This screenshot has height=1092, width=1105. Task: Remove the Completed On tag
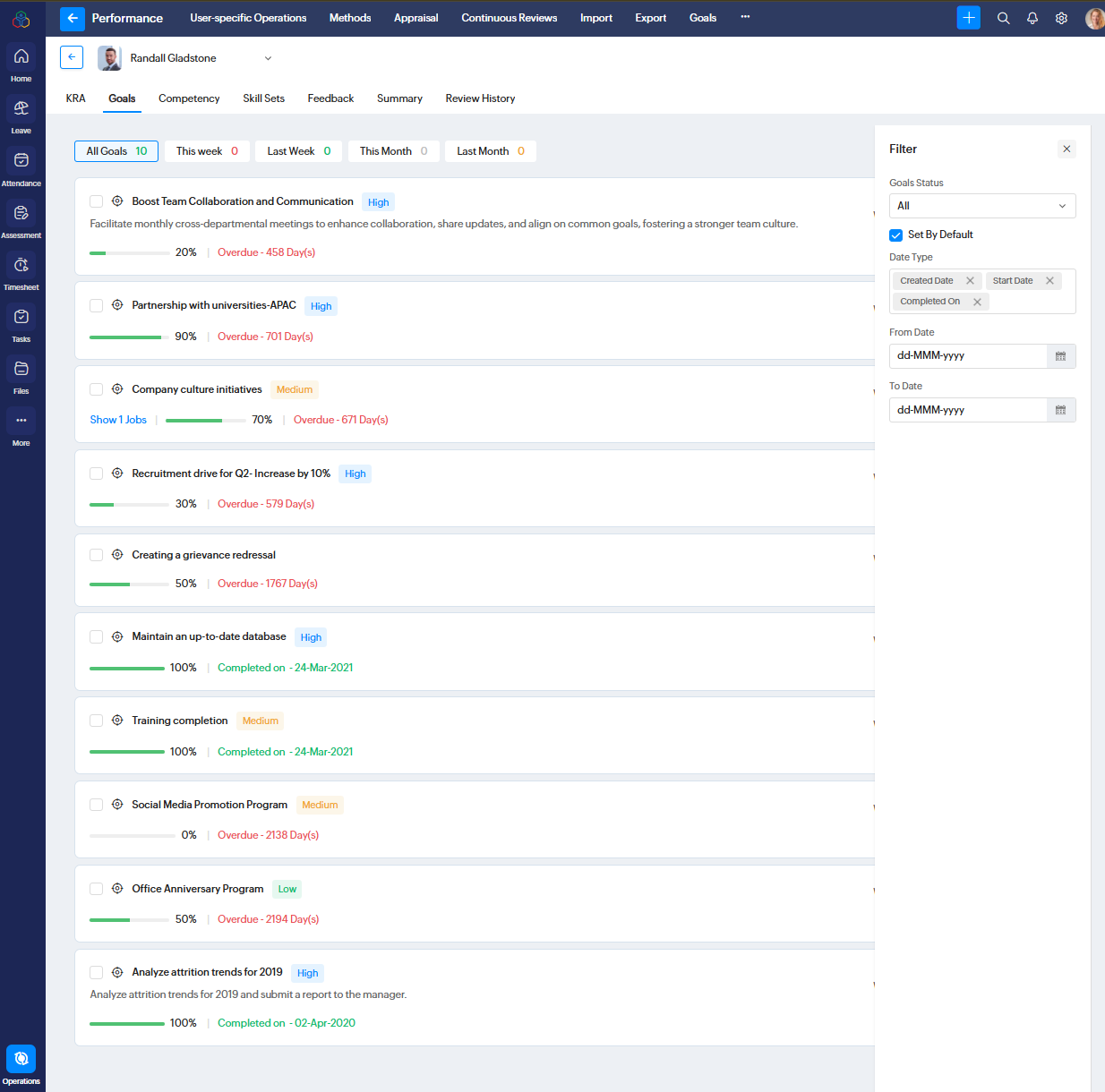pos(977,302)
